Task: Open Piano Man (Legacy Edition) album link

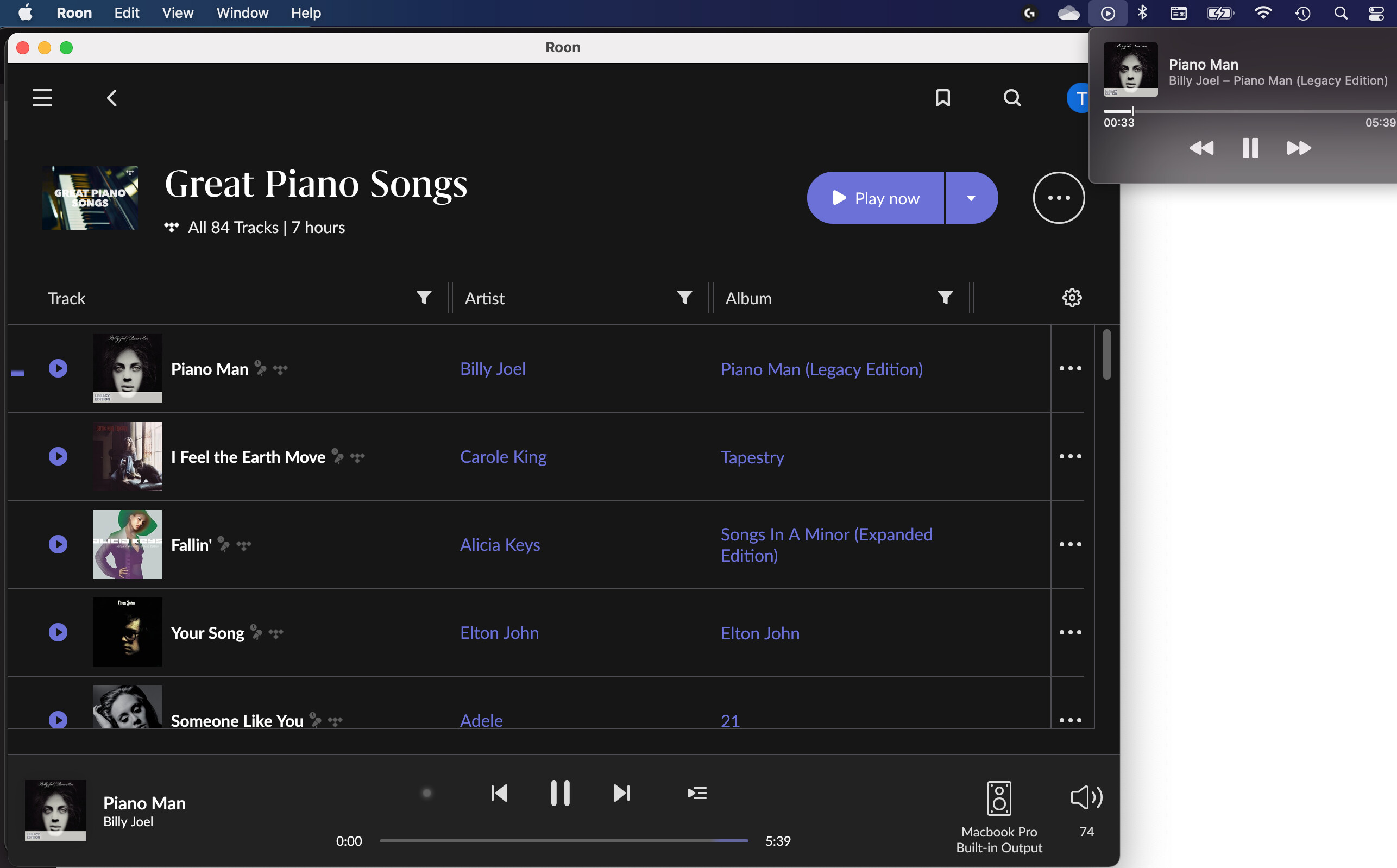Action: [x=821, y=369]
